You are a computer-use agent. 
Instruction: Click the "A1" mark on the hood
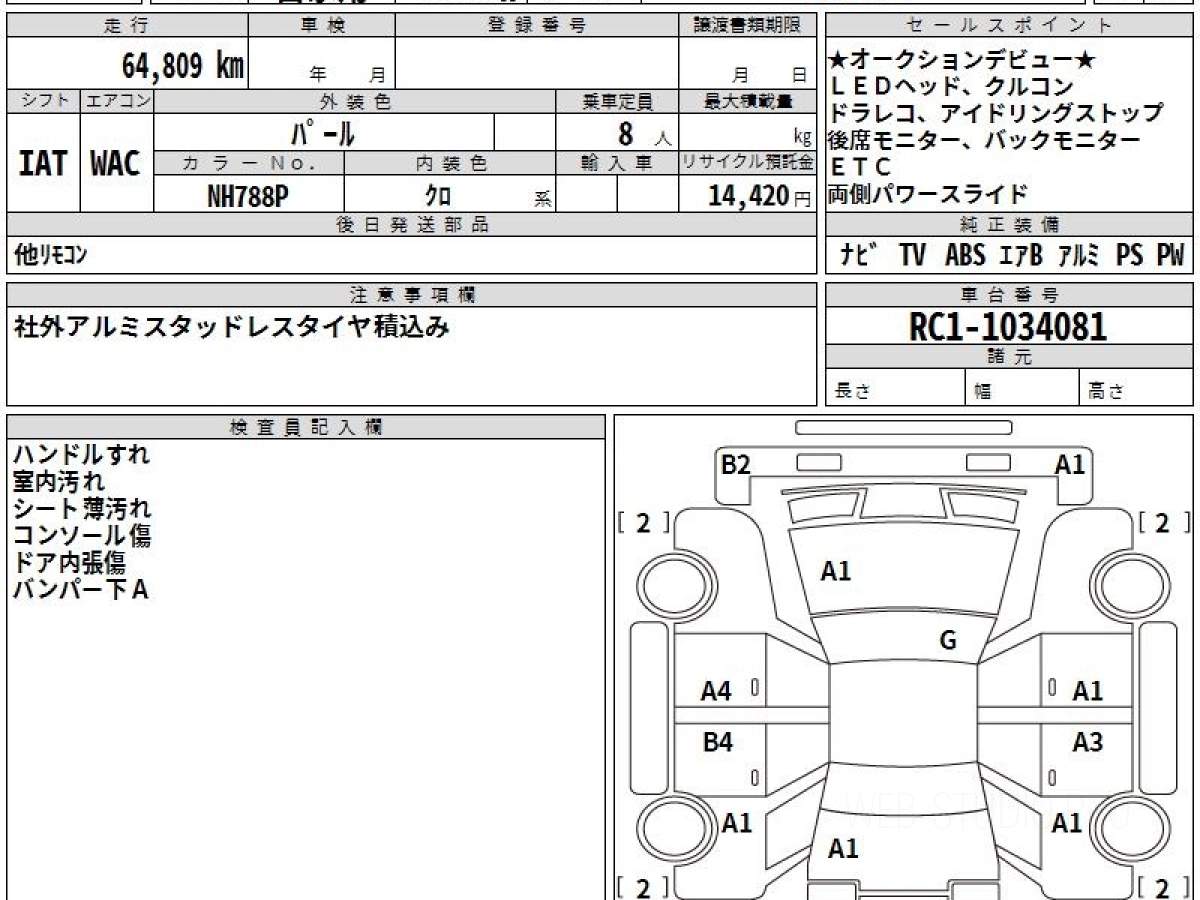point(836,571)
